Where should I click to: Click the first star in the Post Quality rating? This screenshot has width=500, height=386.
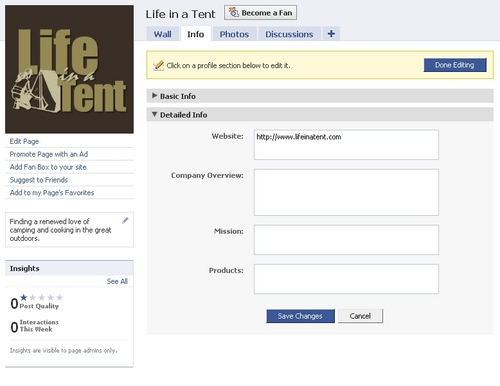point(24,297)
